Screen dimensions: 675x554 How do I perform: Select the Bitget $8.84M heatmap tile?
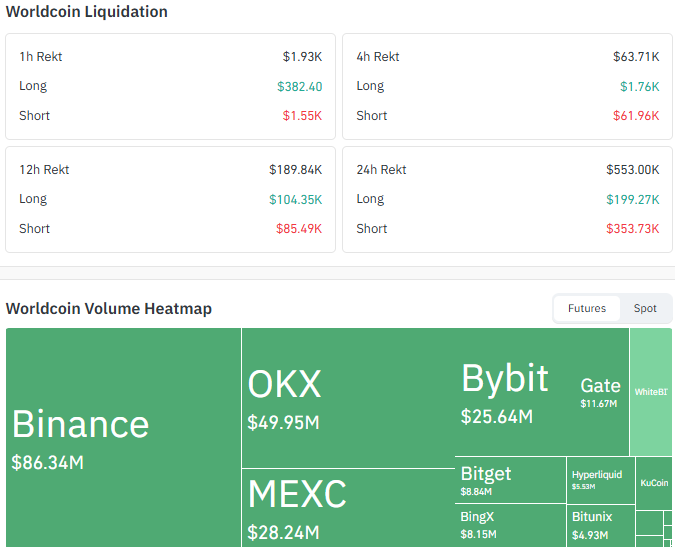point(511,480)
